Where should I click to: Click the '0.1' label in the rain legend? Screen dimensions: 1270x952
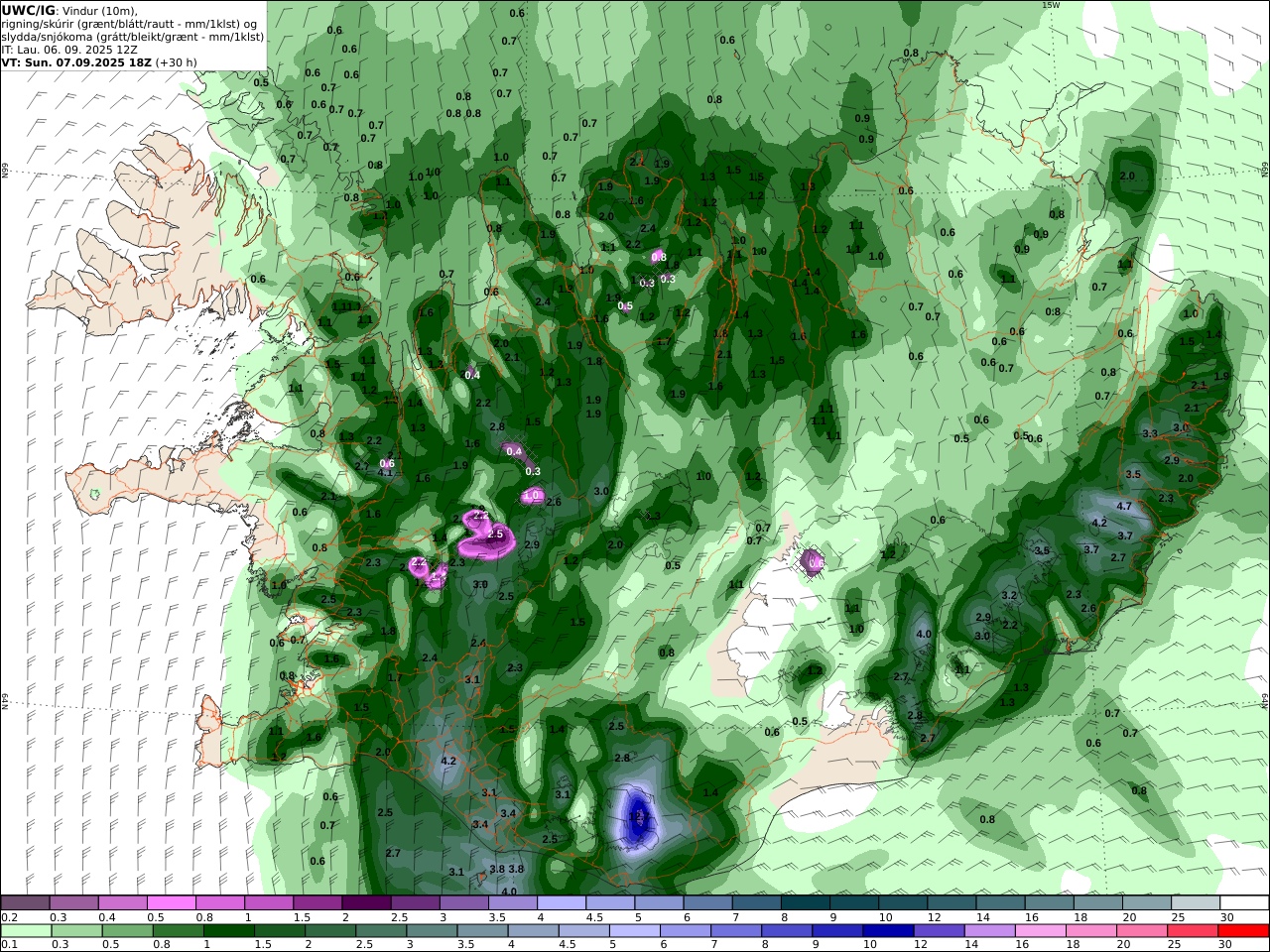8,944
